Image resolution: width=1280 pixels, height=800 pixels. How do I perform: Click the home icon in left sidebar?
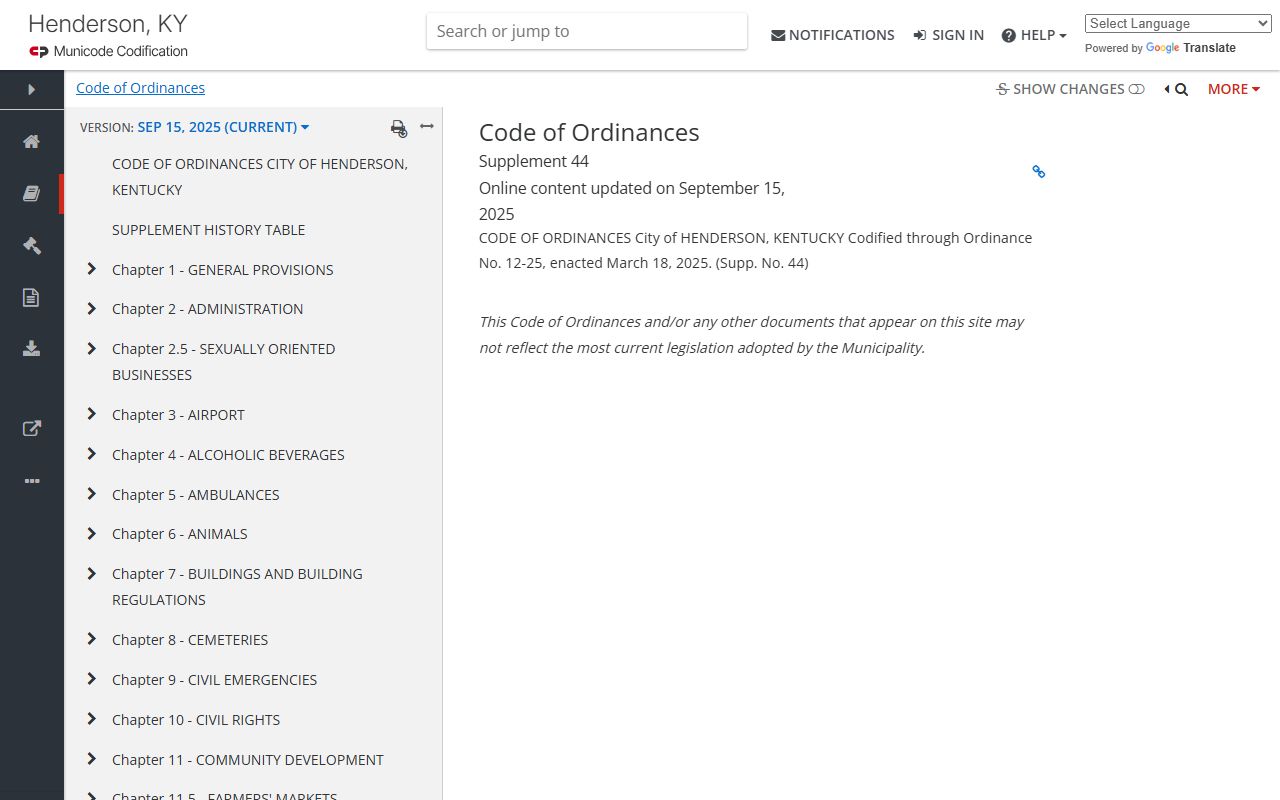coord(32,141)
